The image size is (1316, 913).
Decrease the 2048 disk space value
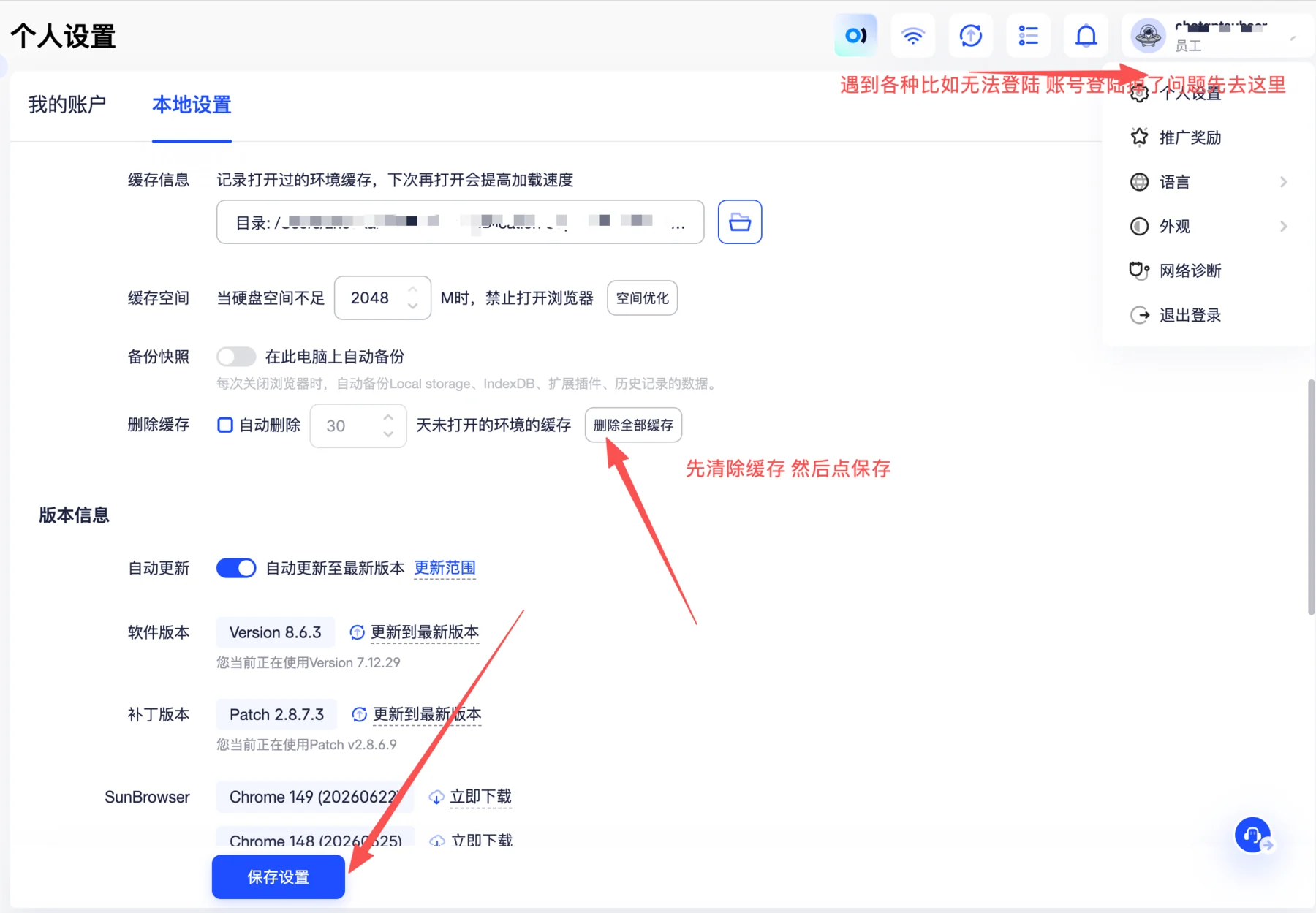pyautogui.click(x=413, y=306)
